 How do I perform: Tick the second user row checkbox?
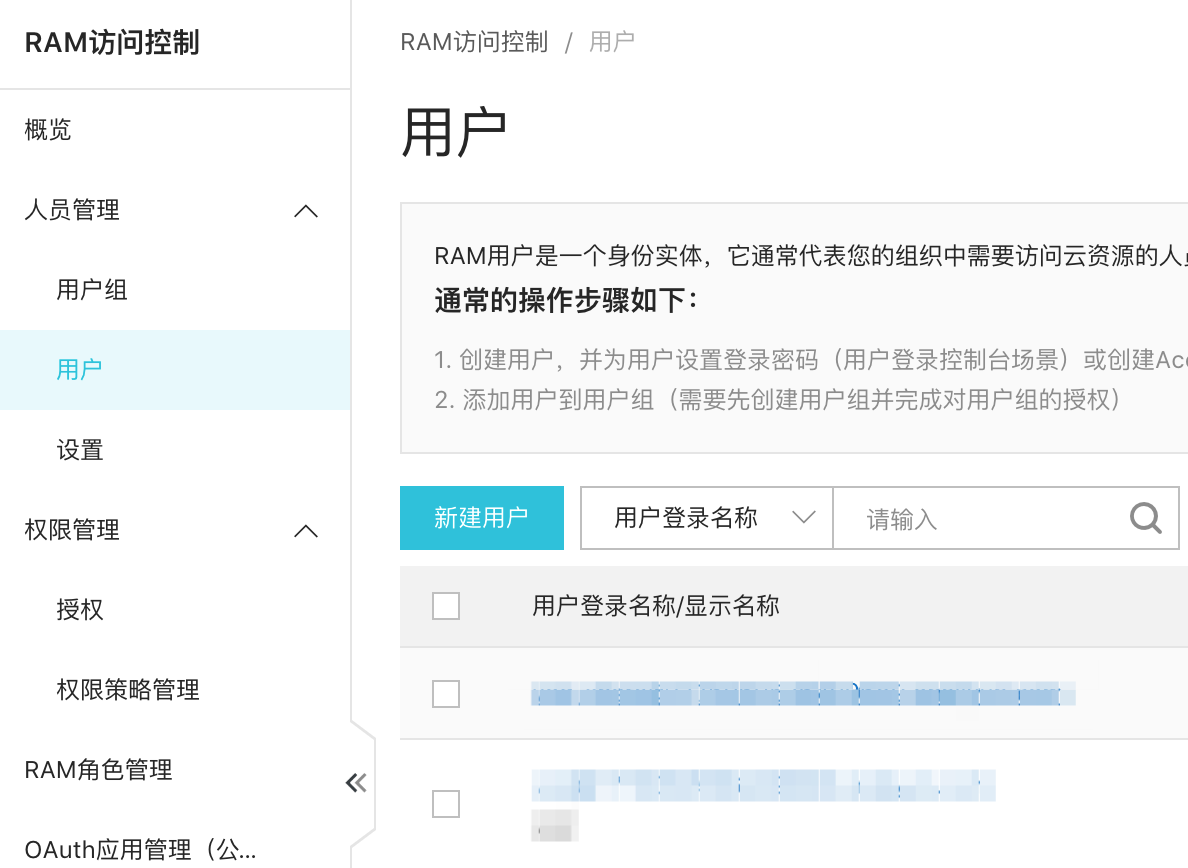(446, 804)
